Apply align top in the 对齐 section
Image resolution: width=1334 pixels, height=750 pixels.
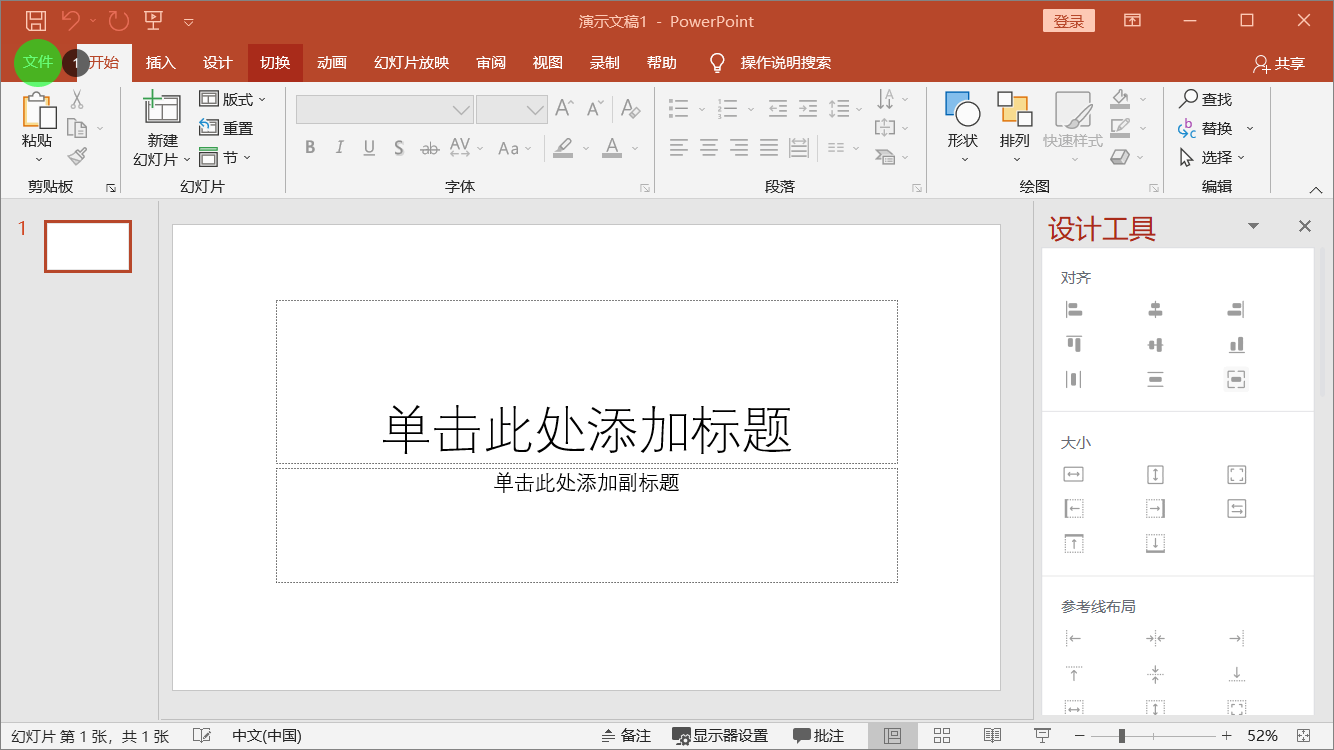point(1074,344)
